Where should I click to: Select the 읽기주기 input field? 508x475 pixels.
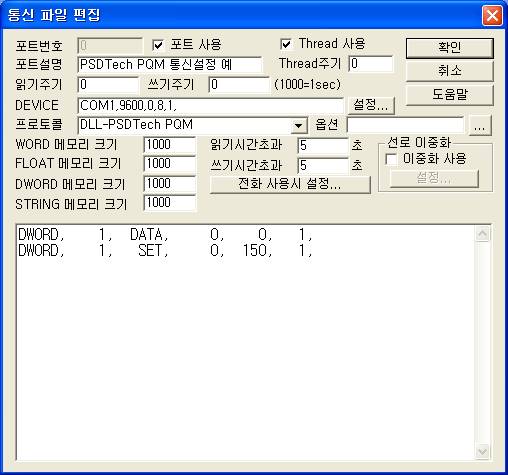pos(108,85)
